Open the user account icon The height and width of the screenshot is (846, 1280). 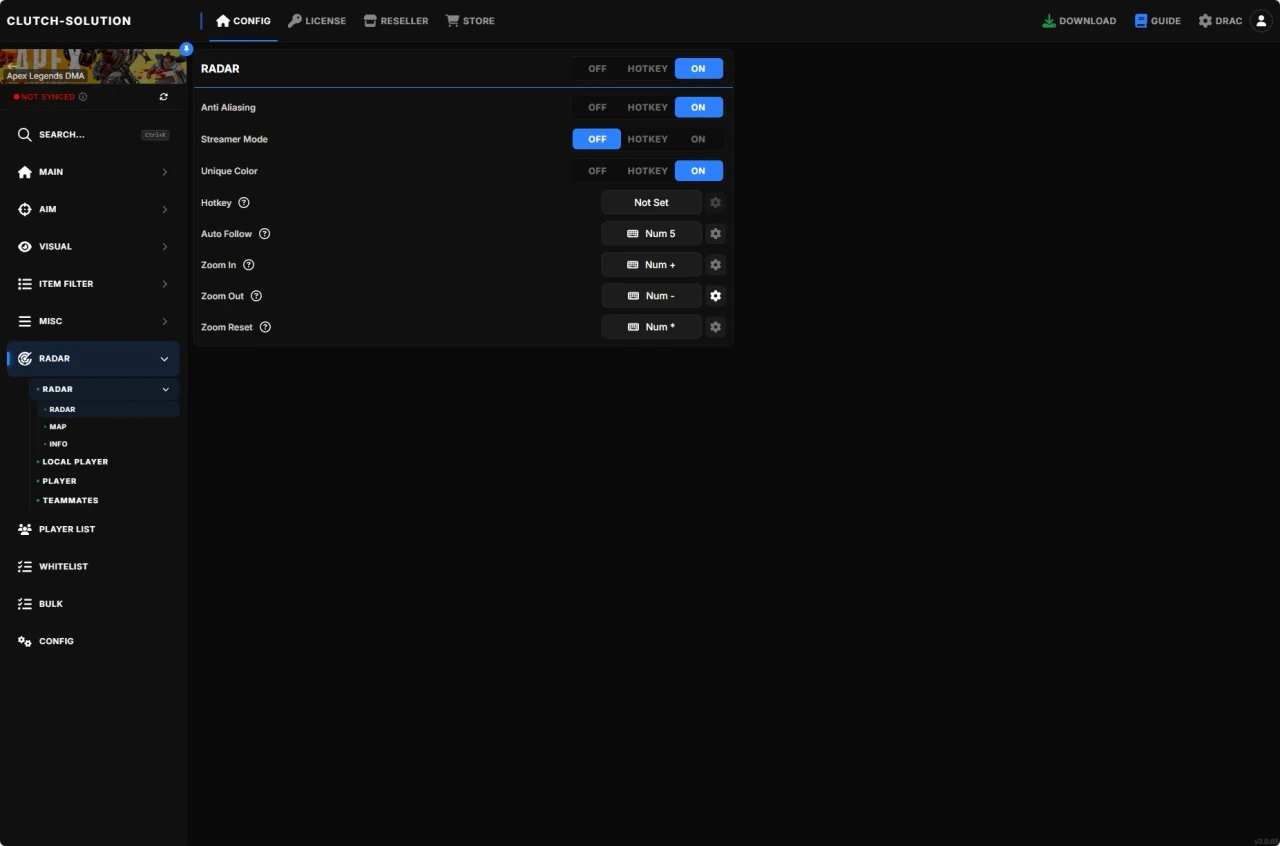pos(1261,20)
